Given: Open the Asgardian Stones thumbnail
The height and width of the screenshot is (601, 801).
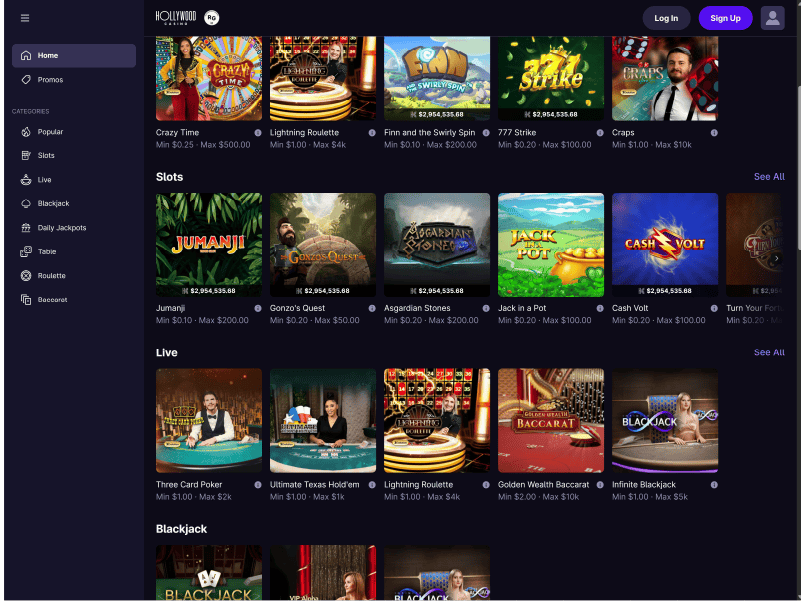Looking at the screenshot, I should [x=437, y=245].
